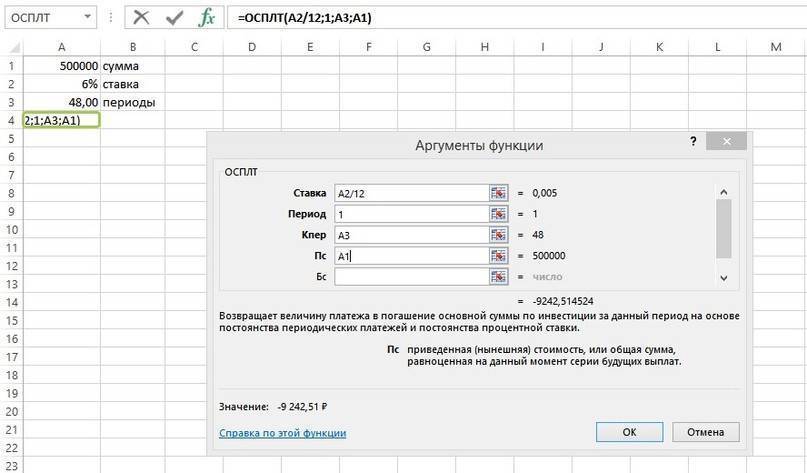Screen dimensions: 807x473
Task: Select row 1 header
Action: [11, 65]
